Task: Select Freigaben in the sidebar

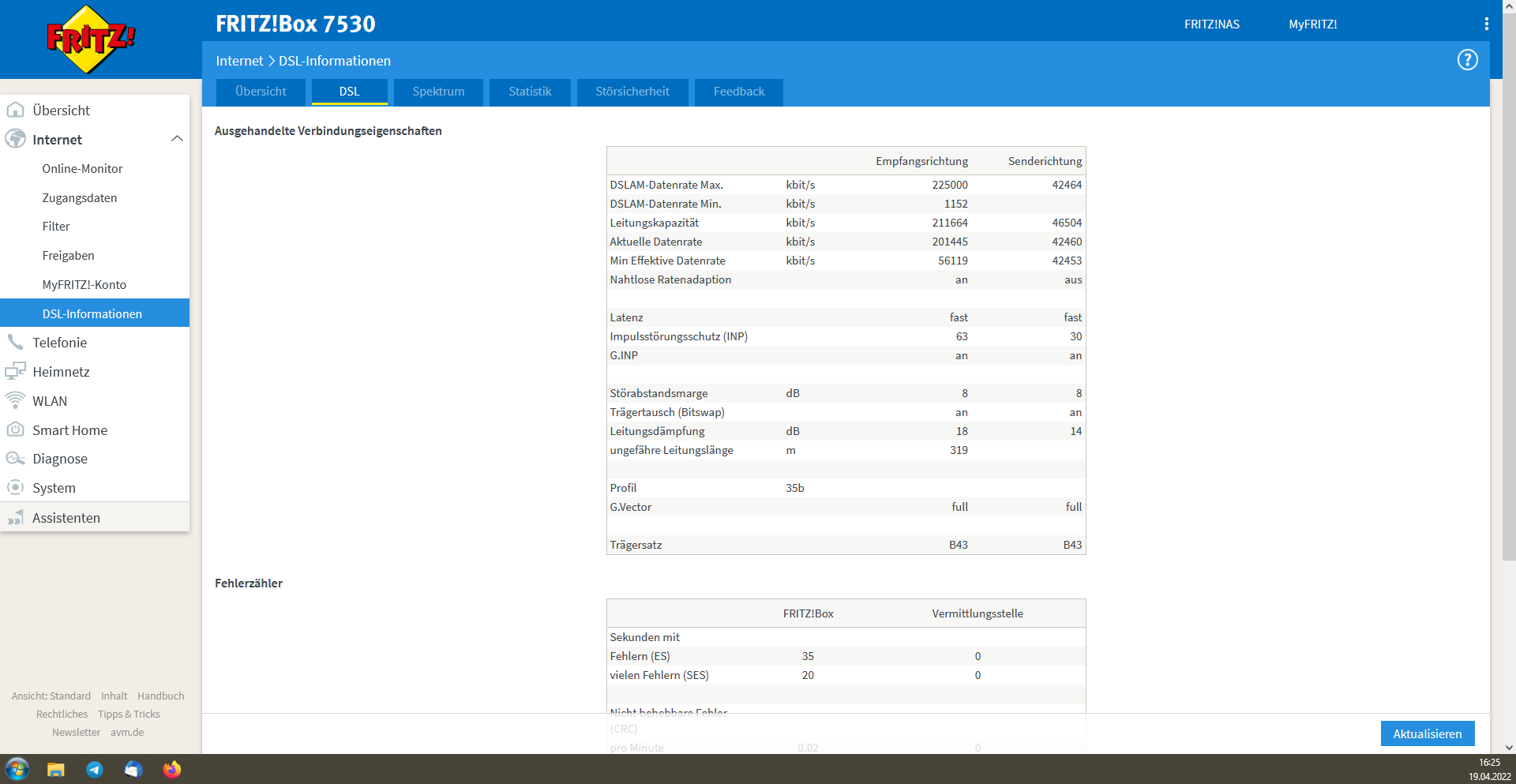Action: 69,256
